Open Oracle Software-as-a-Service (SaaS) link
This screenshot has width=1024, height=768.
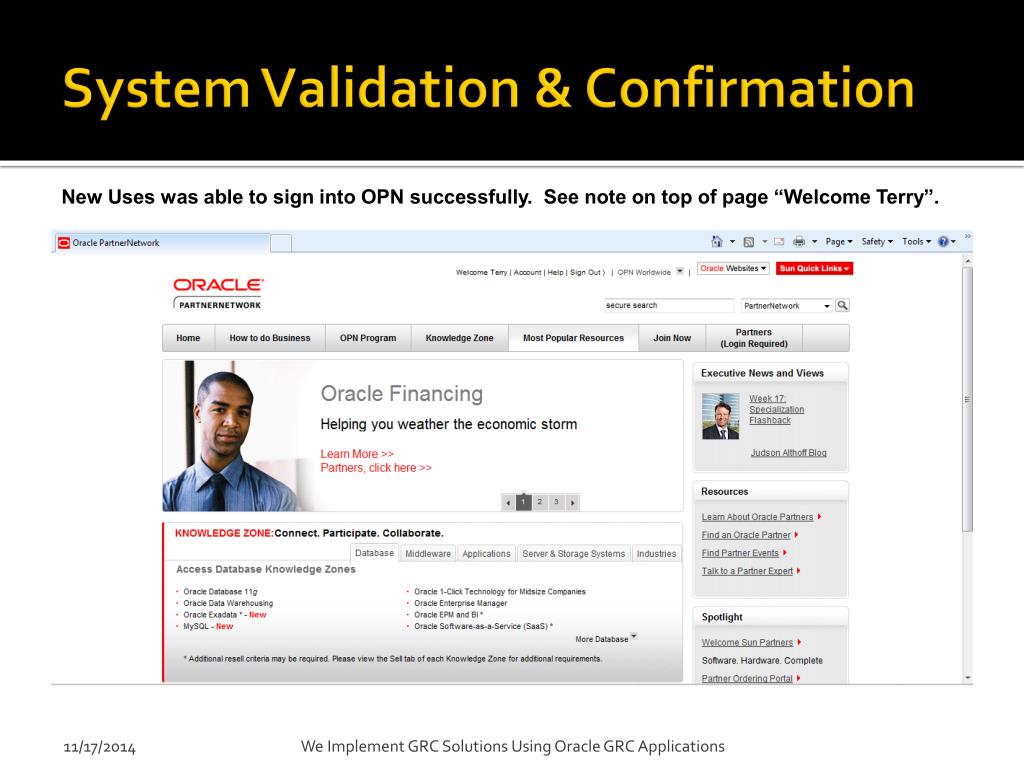tap(483, 626)
